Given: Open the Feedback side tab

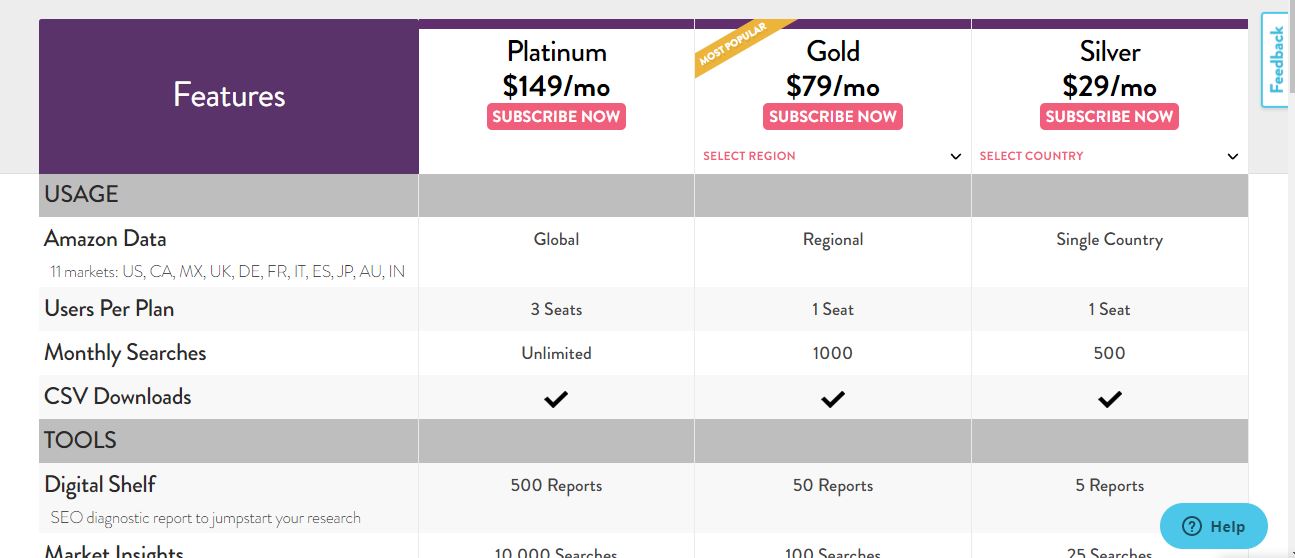Looking at the screenshot, I should (1276, 60).
